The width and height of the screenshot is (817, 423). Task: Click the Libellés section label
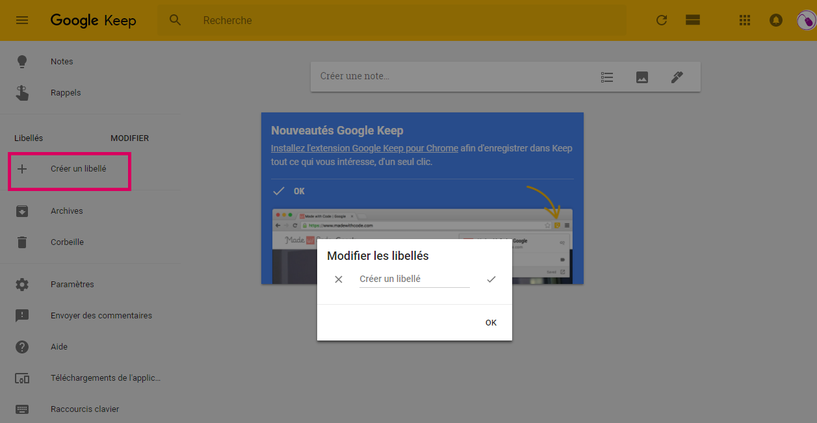click(x=29, y=139)
